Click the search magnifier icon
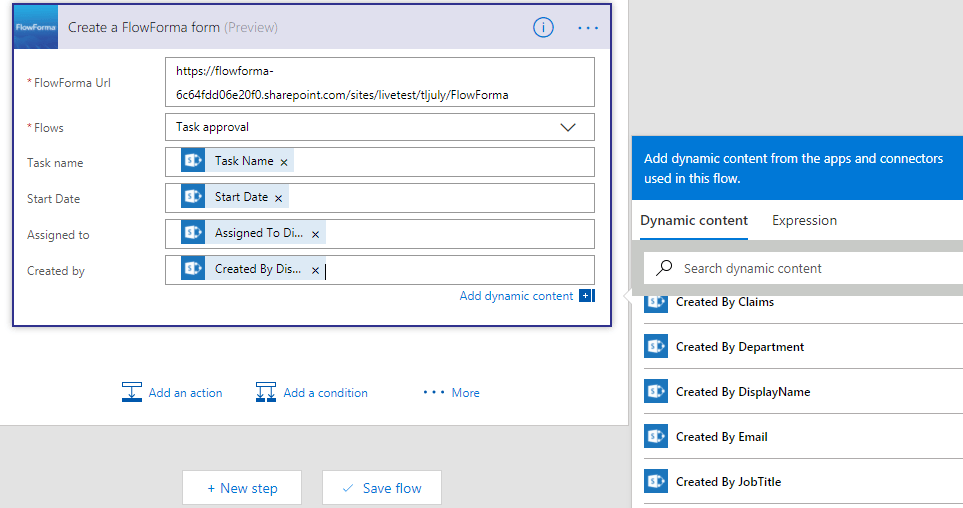Image resolution: width=963 pixels, height=508 pixels. point(664,268)
